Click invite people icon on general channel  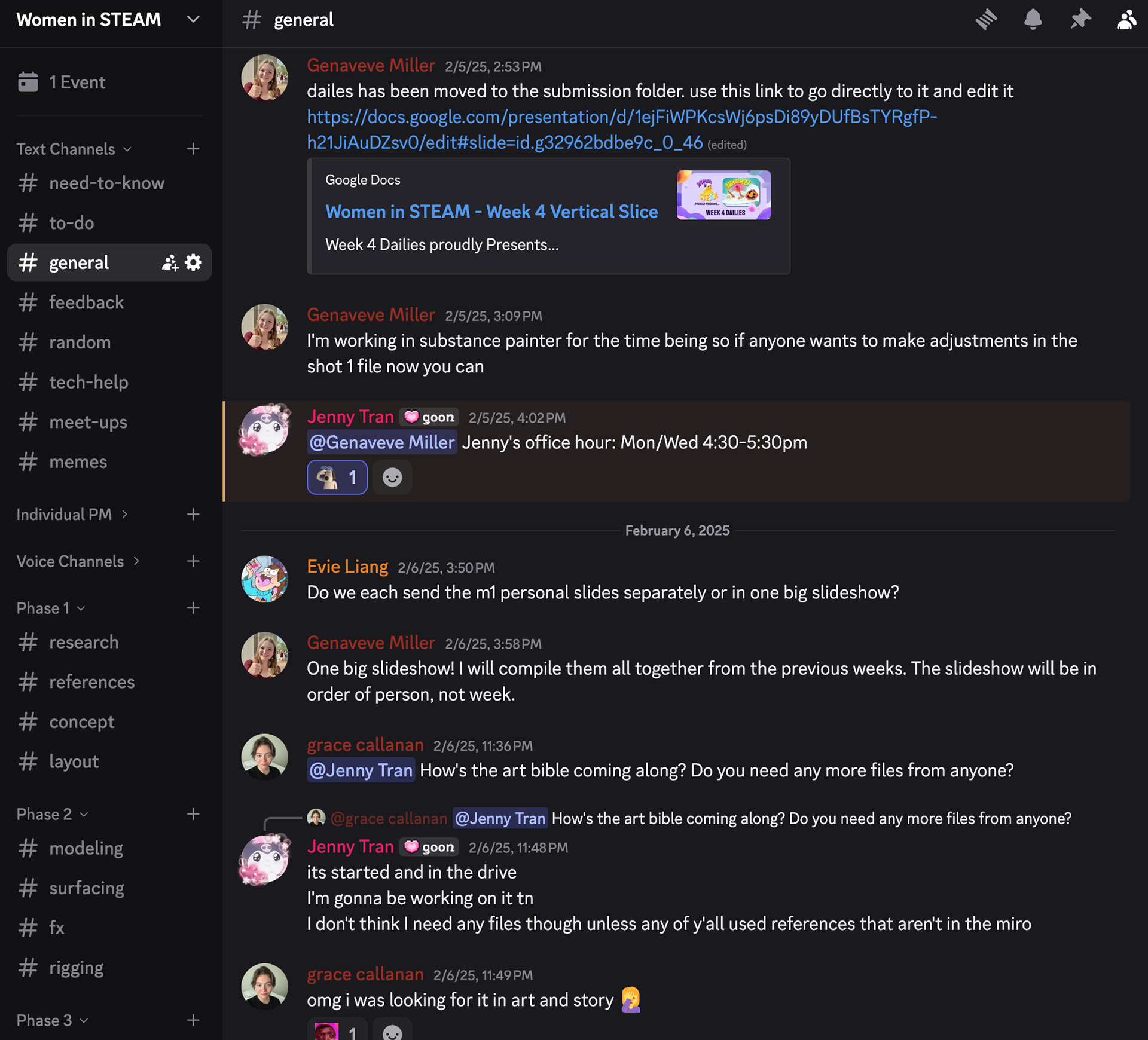coord(170,262)
